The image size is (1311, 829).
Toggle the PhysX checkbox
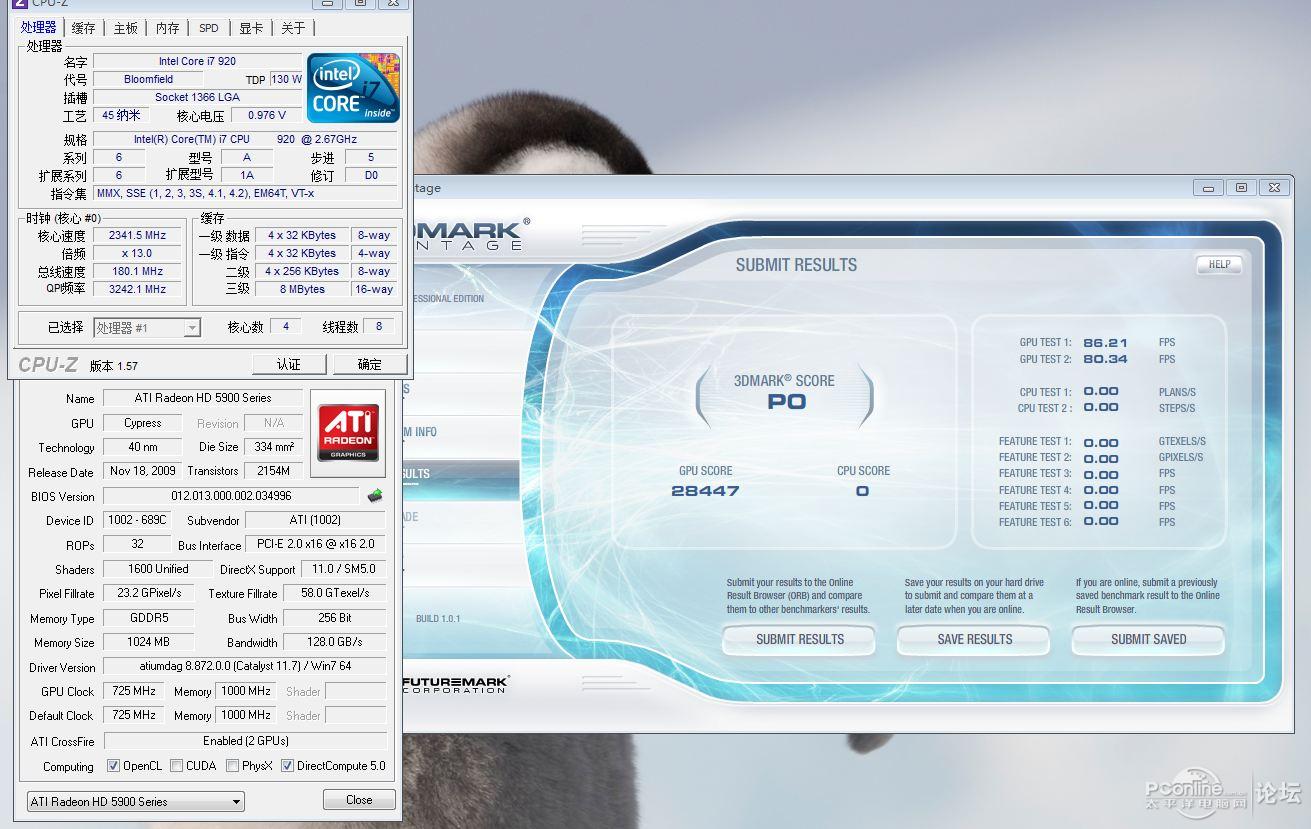pos(232,766)
